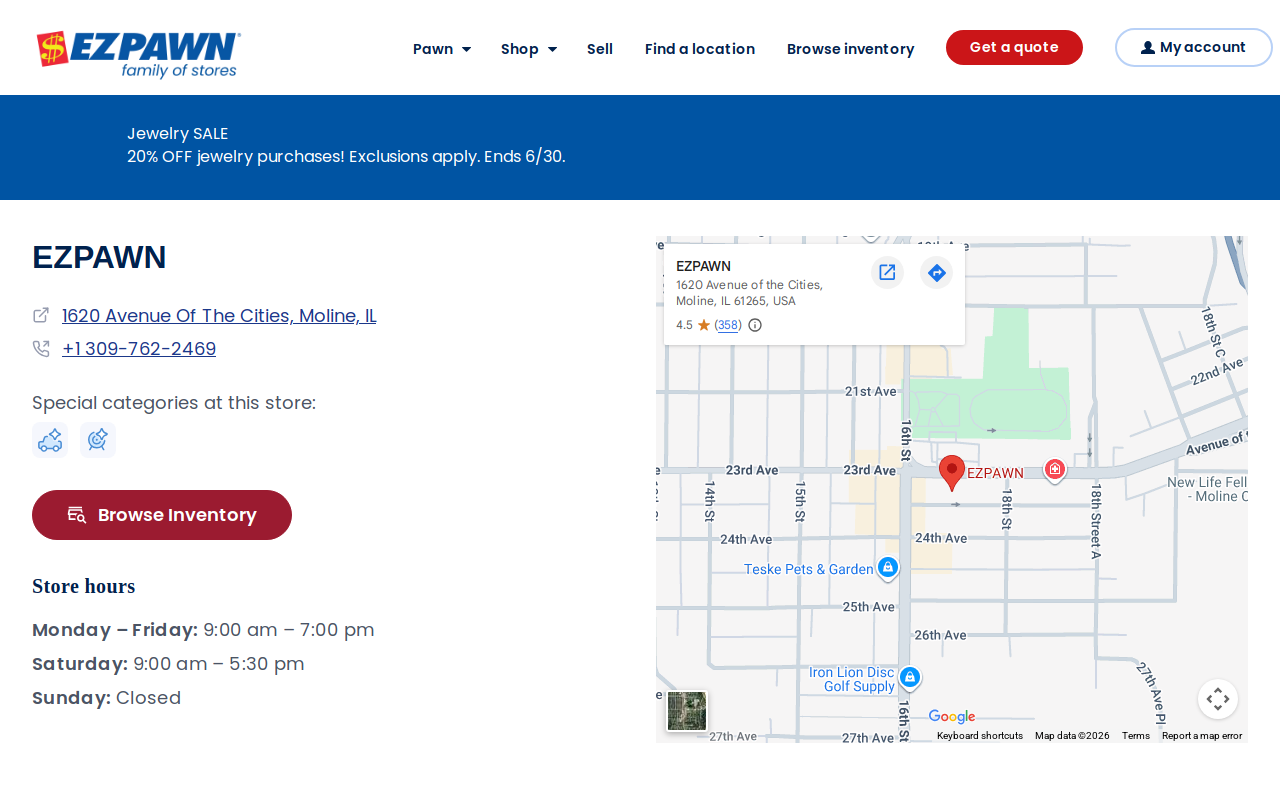Click the car special category icon
The image size is (1280, 800).
click(x=50, y=440)
